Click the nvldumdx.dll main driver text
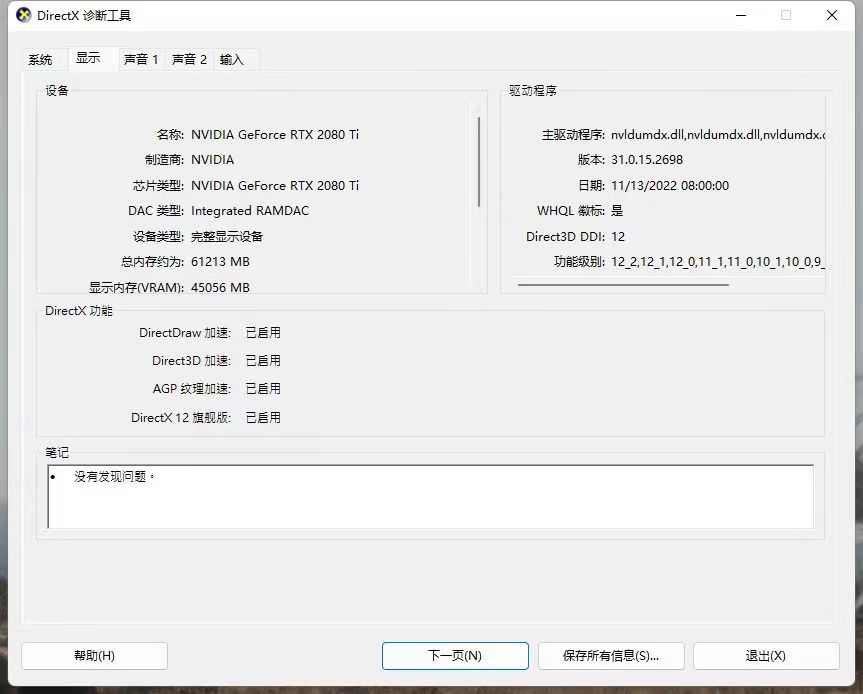863x694 pixels. pos(718,134)
